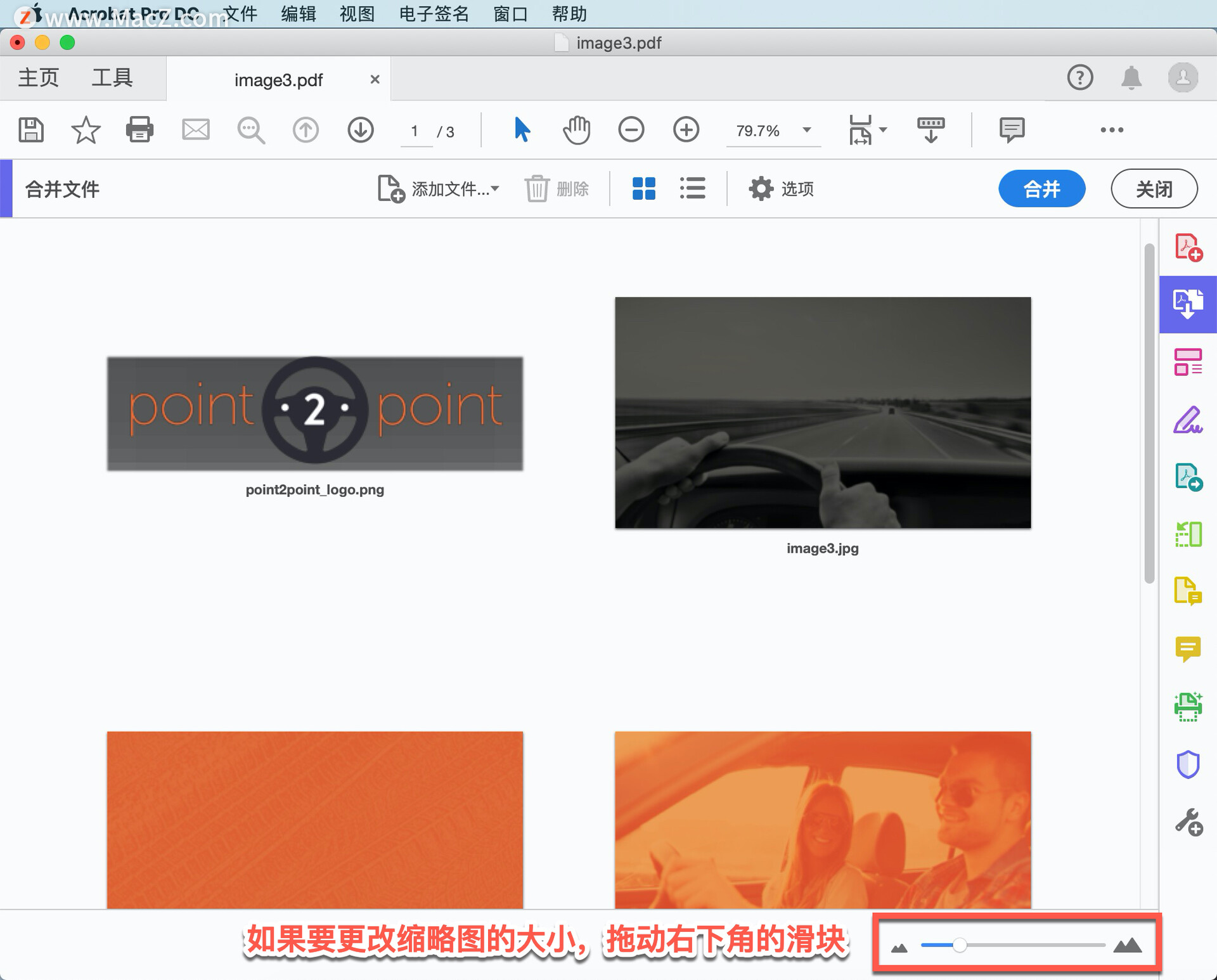Click the 关闭 button

(x=1154, y=188)
